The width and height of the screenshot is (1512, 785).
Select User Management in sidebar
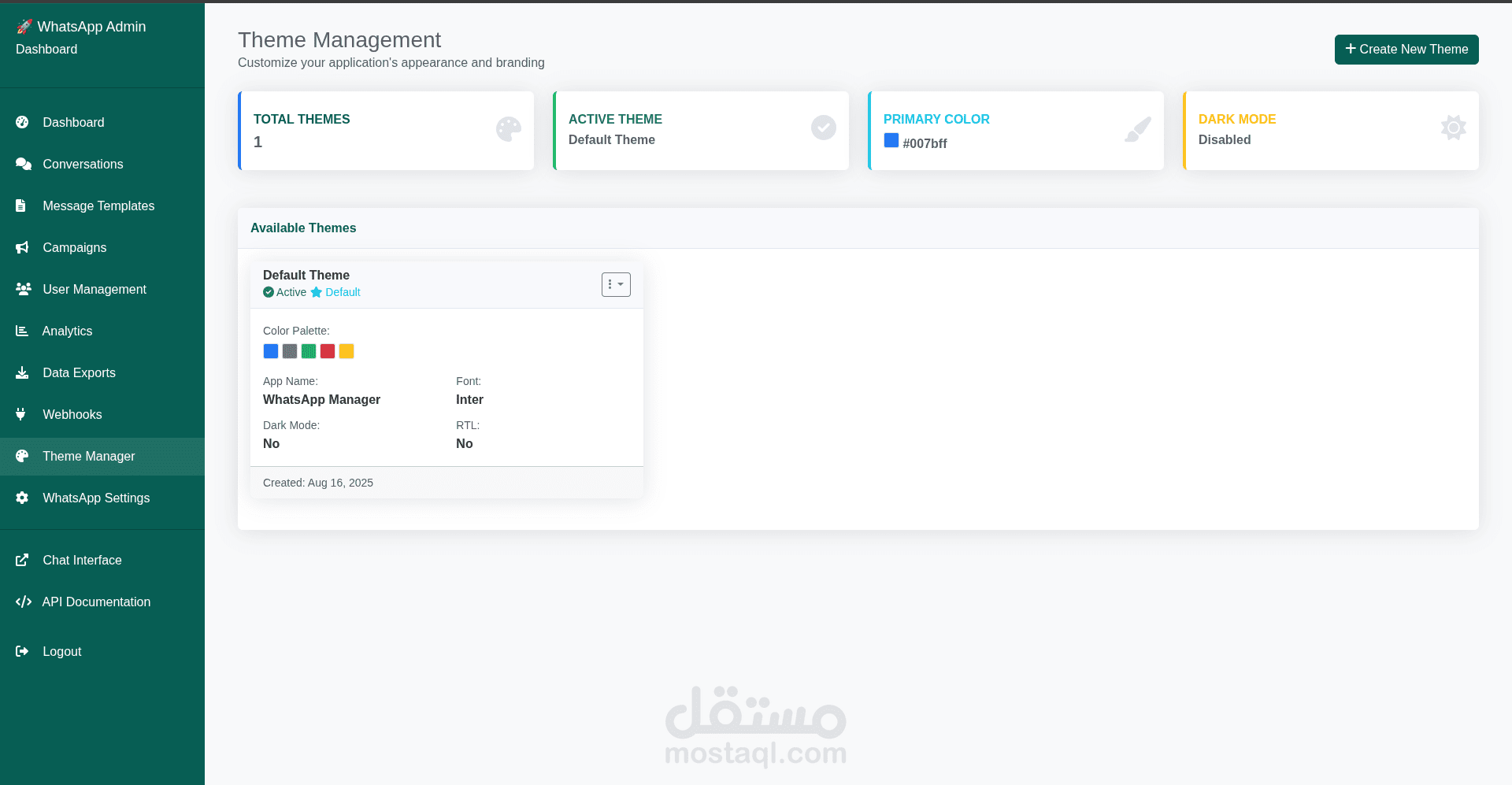click(x=102, y=289)
